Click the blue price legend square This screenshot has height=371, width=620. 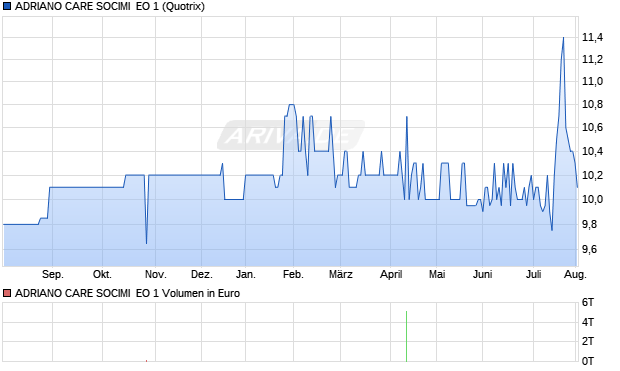point(7,6)
